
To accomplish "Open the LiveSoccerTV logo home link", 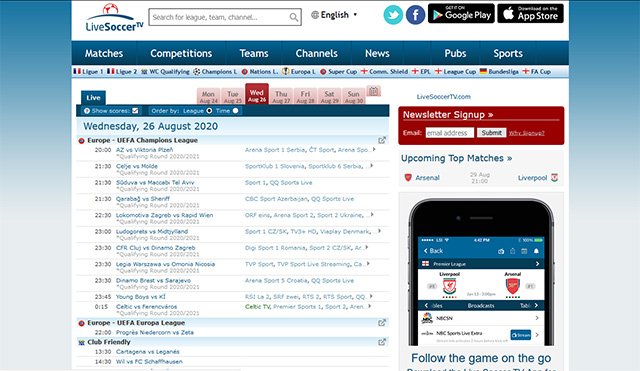I will pos(114,18).
